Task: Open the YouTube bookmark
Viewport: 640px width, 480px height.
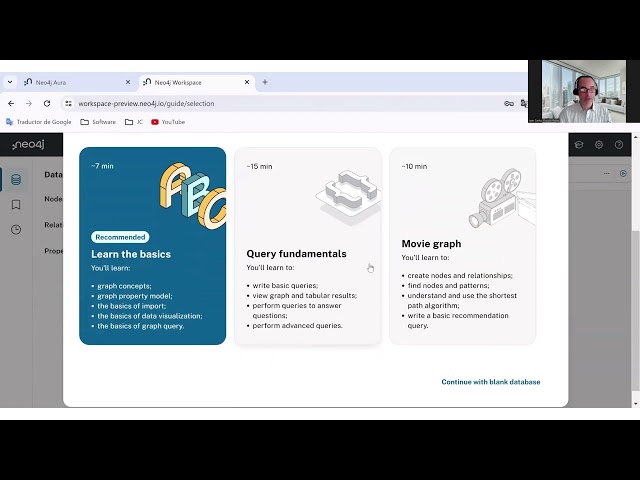Action: [168, 122]
